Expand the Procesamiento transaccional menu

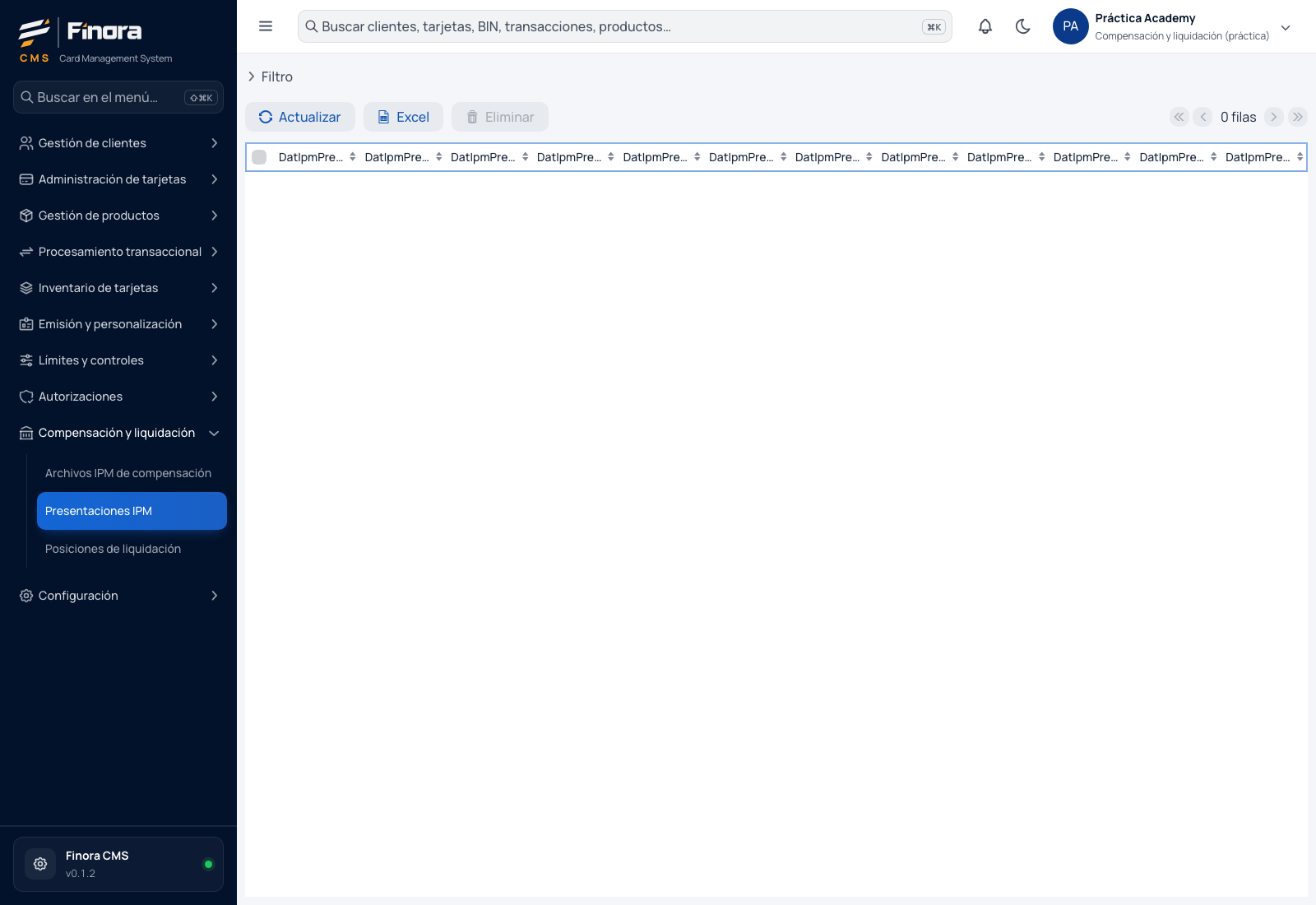pyautogui.click(x=118, y=252)
